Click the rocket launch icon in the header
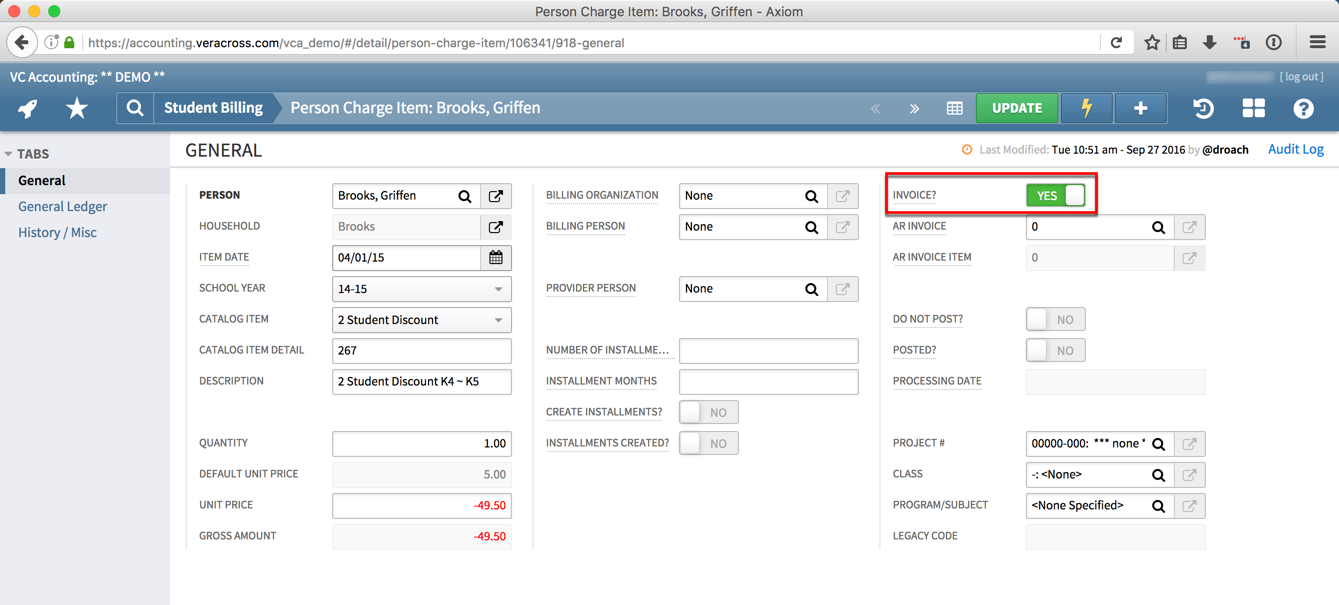Image resolution: width=1339 pixels, height=605 pixels. (25, 108)
